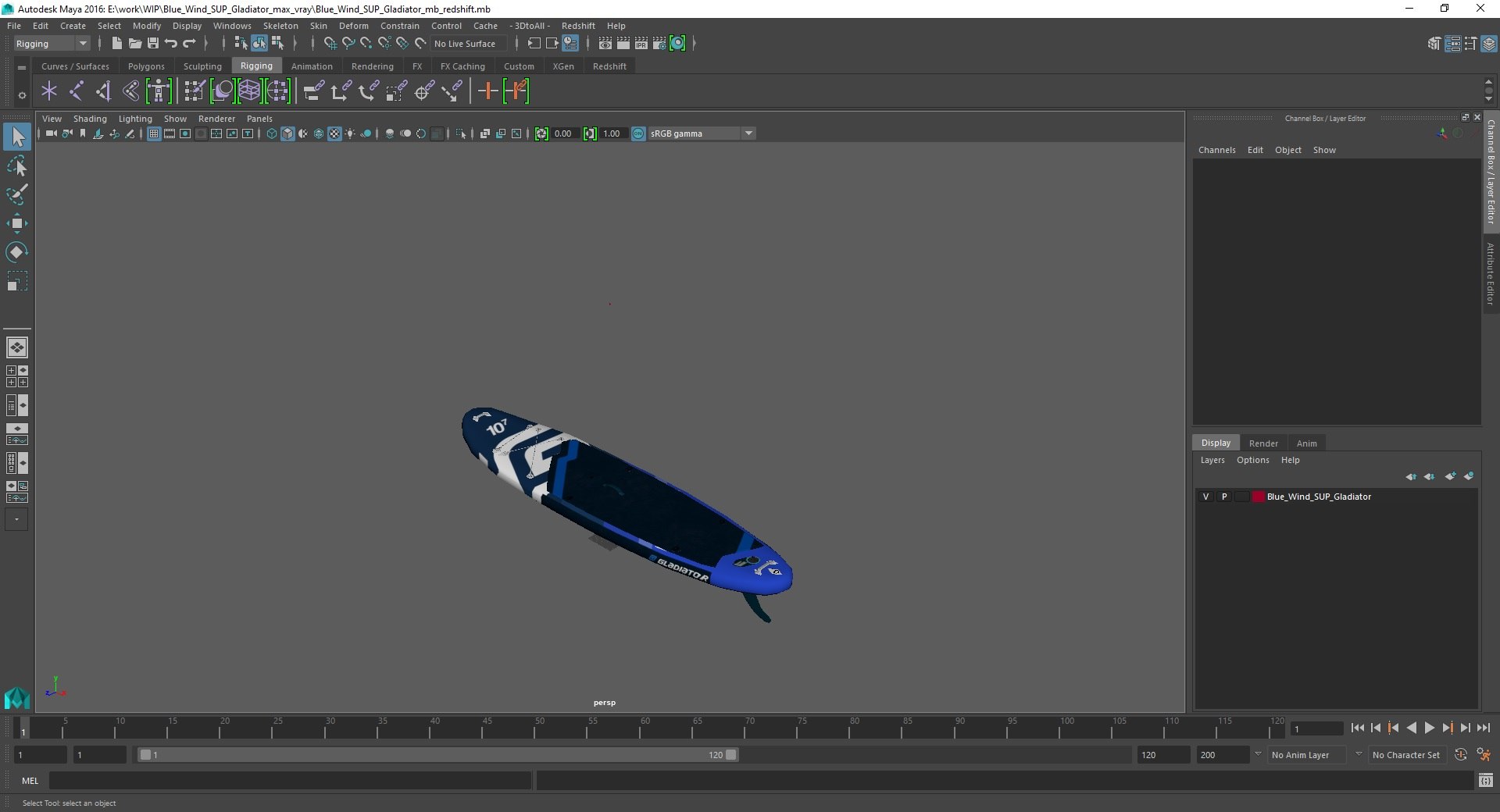Select the Lasso Select tool in toolbox
The width and height of the screenshot is (1500, 812).
17,166
